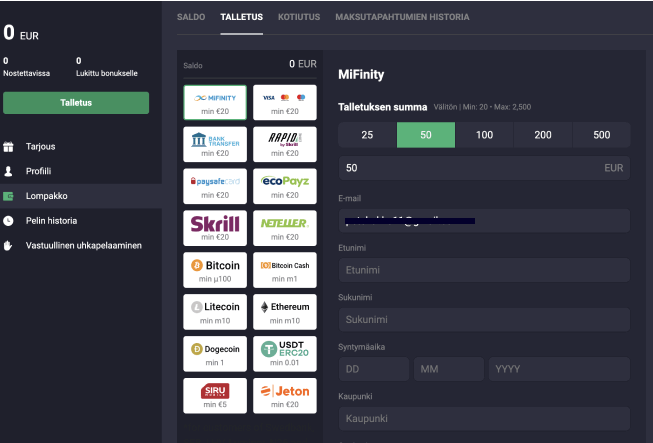
Task: Choose Ethereum payment tile
Action: click(x=285, y=312)
